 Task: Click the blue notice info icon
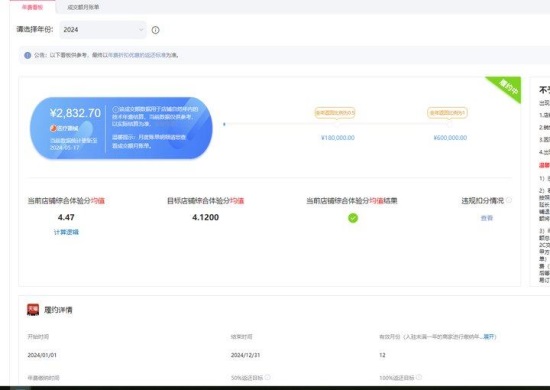[28, 55]
